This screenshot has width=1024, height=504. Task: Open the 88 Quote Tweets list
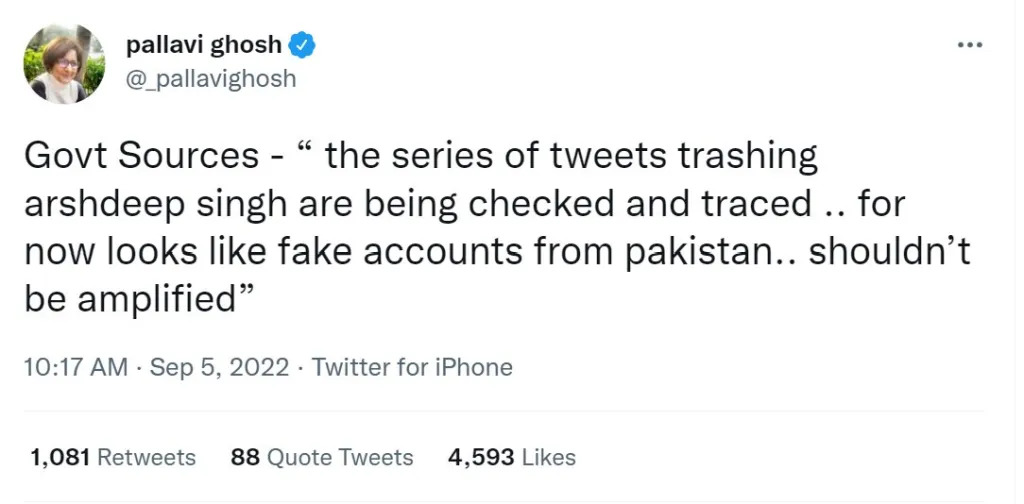click(x=321, y=458)
